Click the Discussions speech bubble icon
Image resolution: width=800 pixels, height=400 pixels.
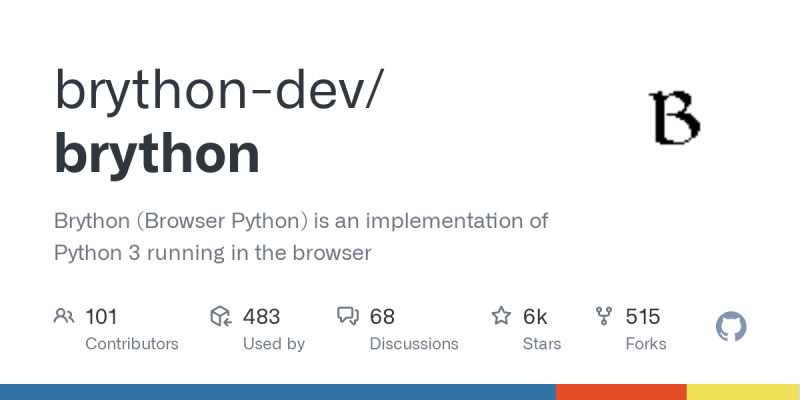348,317
